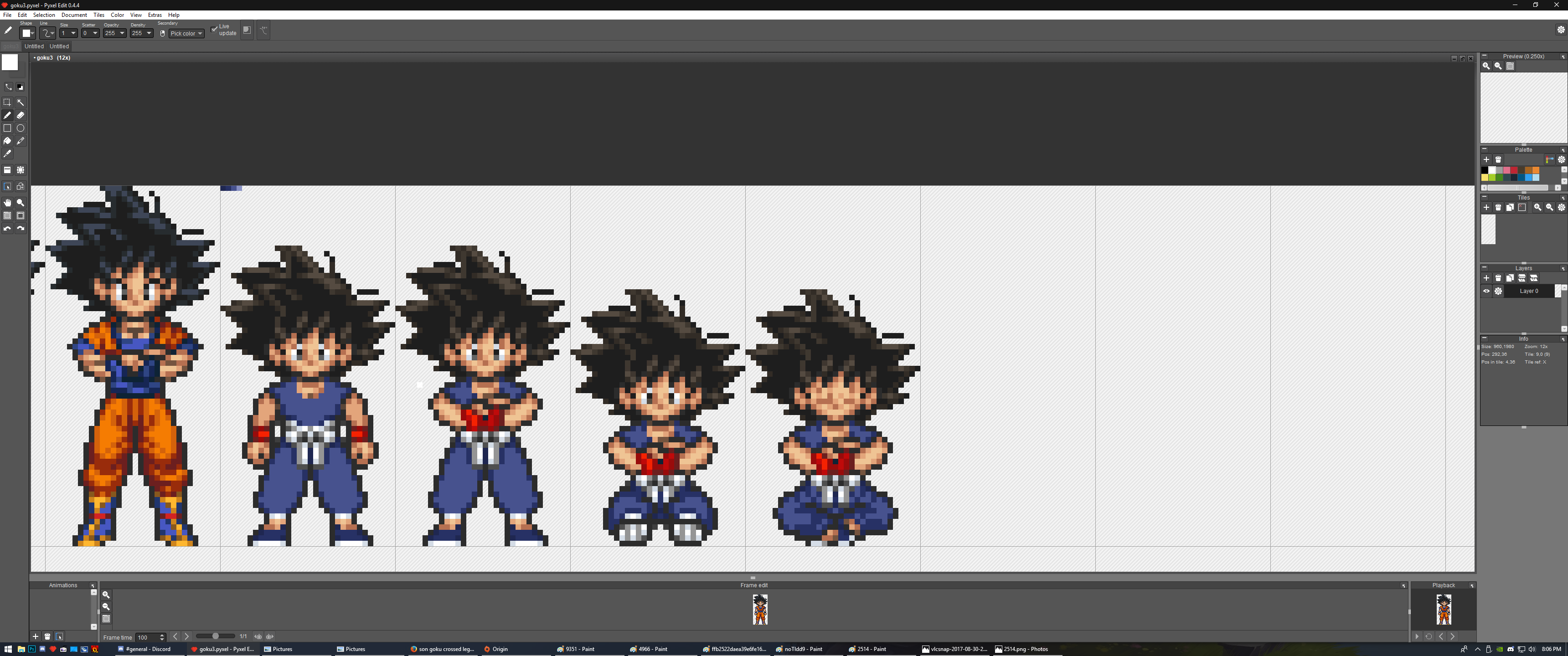Click the primary color swatch in toolbox

(x=10, y=62)
